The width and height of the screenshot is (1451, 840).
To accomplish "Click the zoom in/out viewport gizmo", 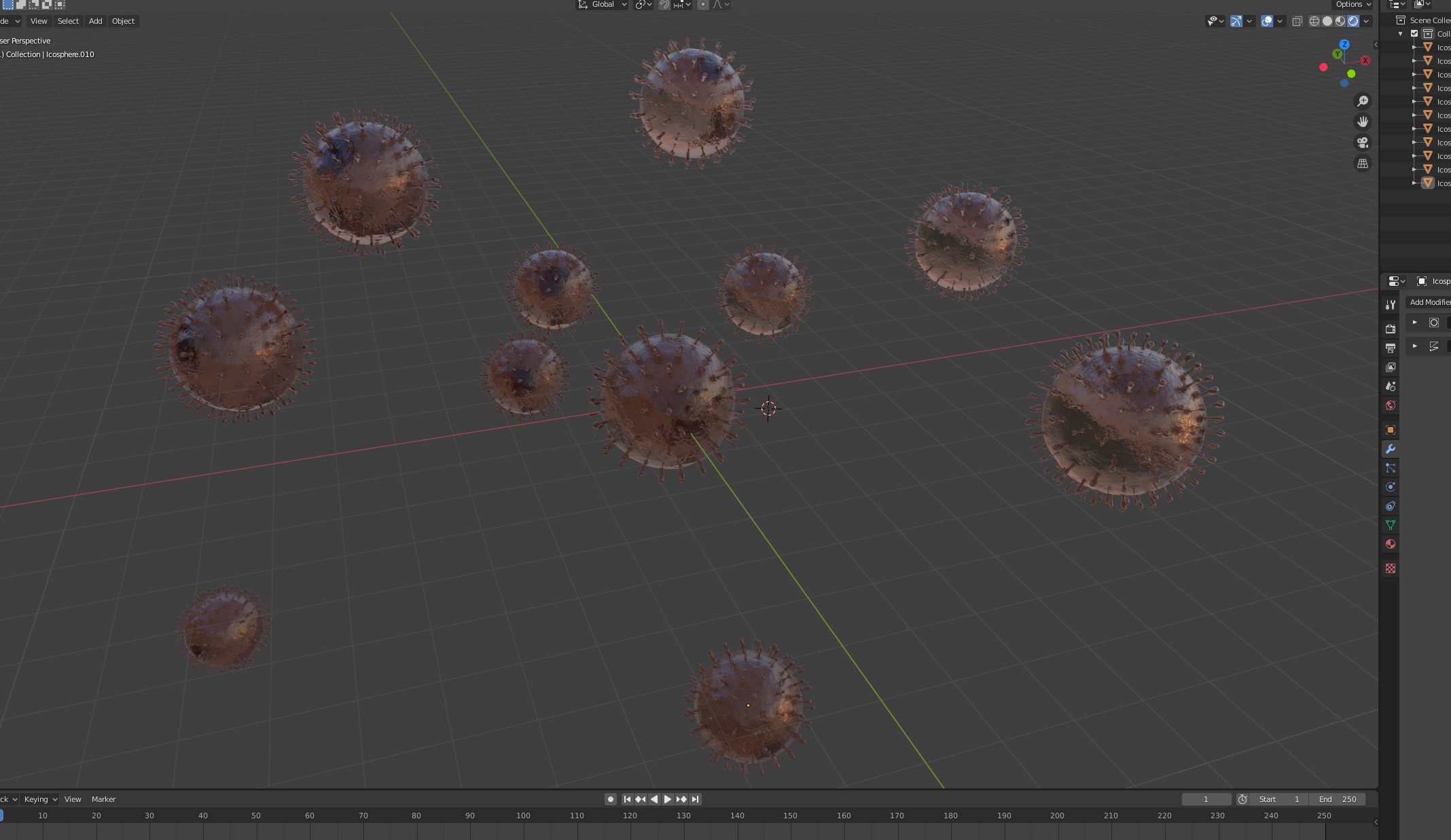I will pos(1363,101).
